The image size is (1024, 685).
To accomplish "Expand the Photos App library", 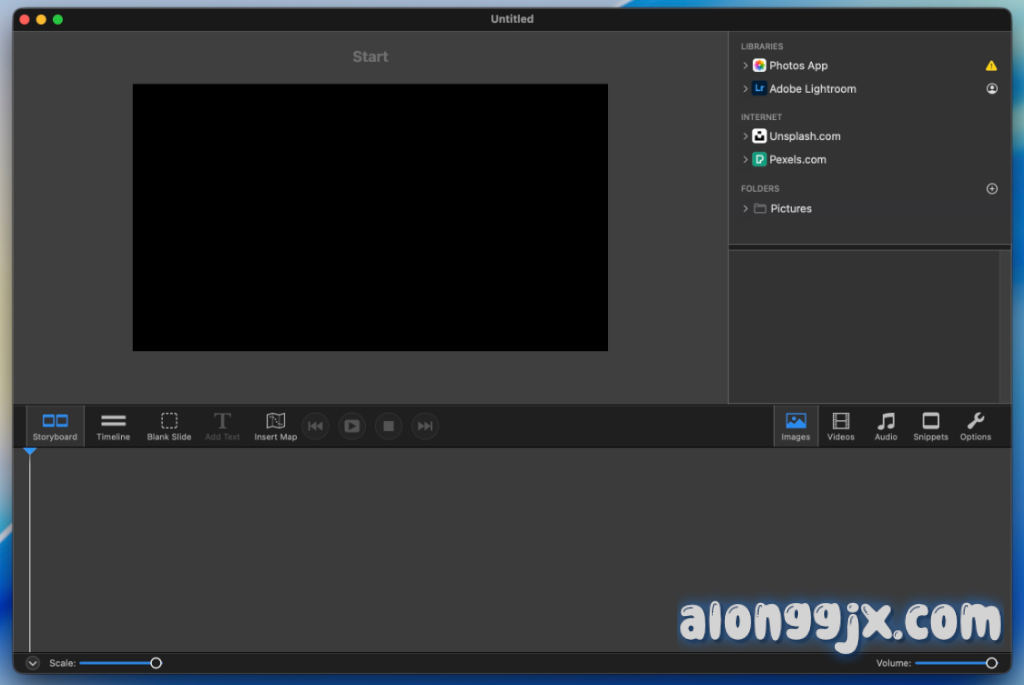I will (x=746, y=66).
